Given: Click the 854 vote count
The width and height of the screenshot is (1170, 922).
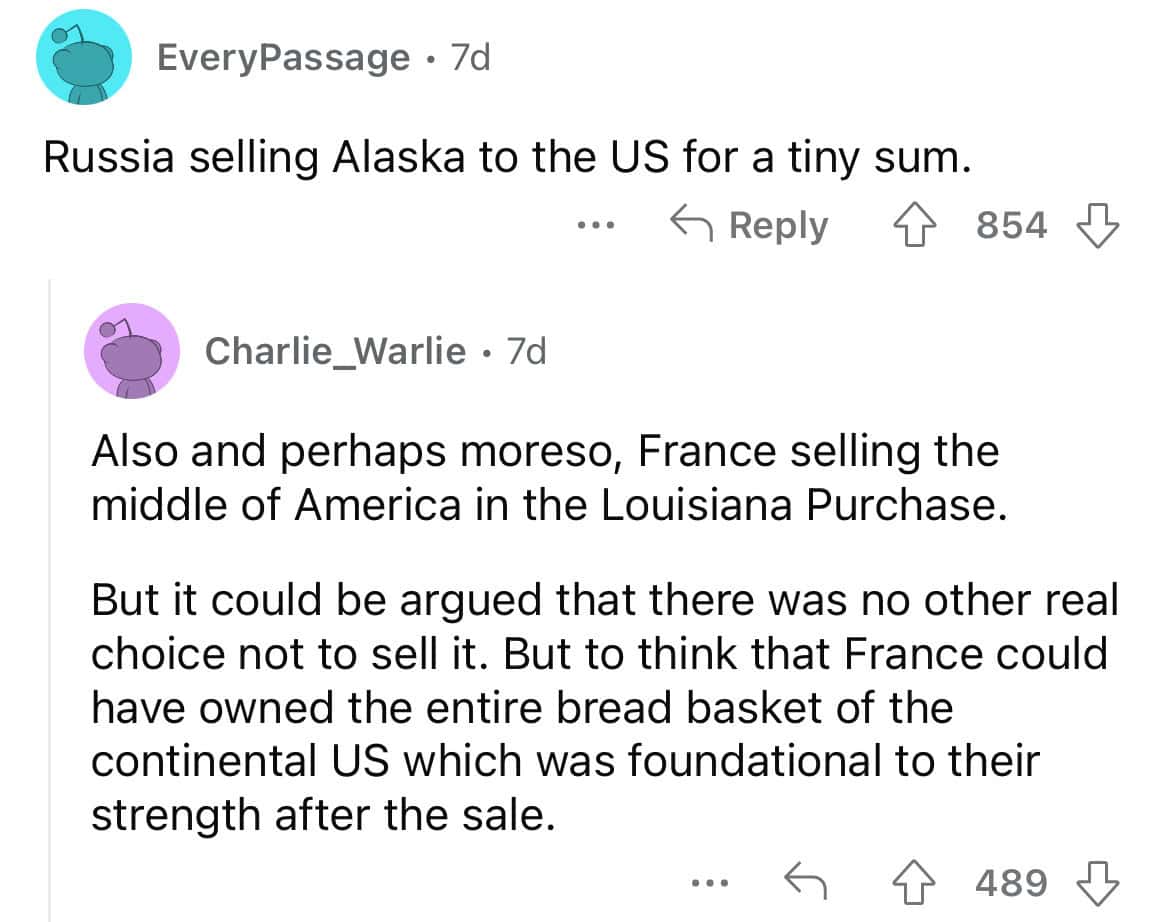Looking at the screenshot, I should 1010,226.
